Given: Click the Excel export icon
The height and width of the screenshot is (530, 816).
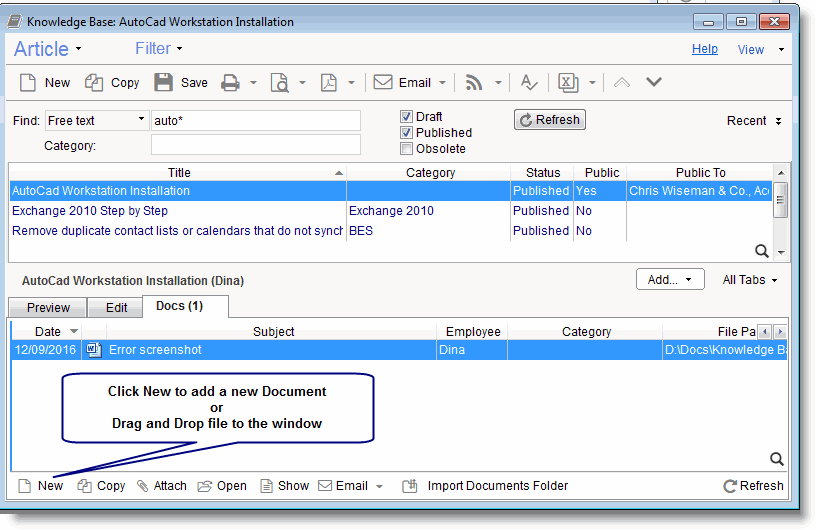Looking at the screenshot, I should 567,83.
